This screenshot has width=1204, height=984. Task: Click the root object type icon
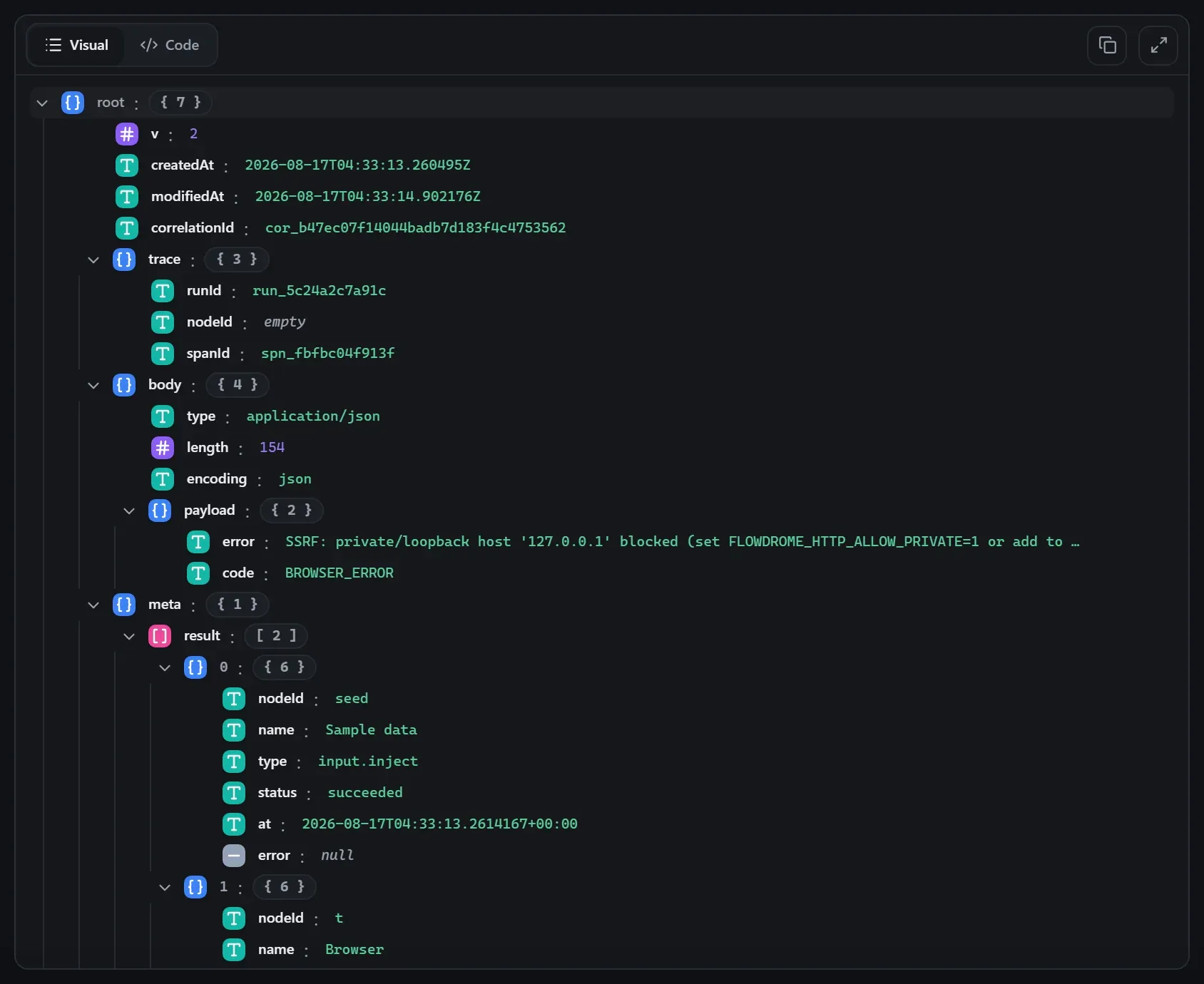point(73,103)
